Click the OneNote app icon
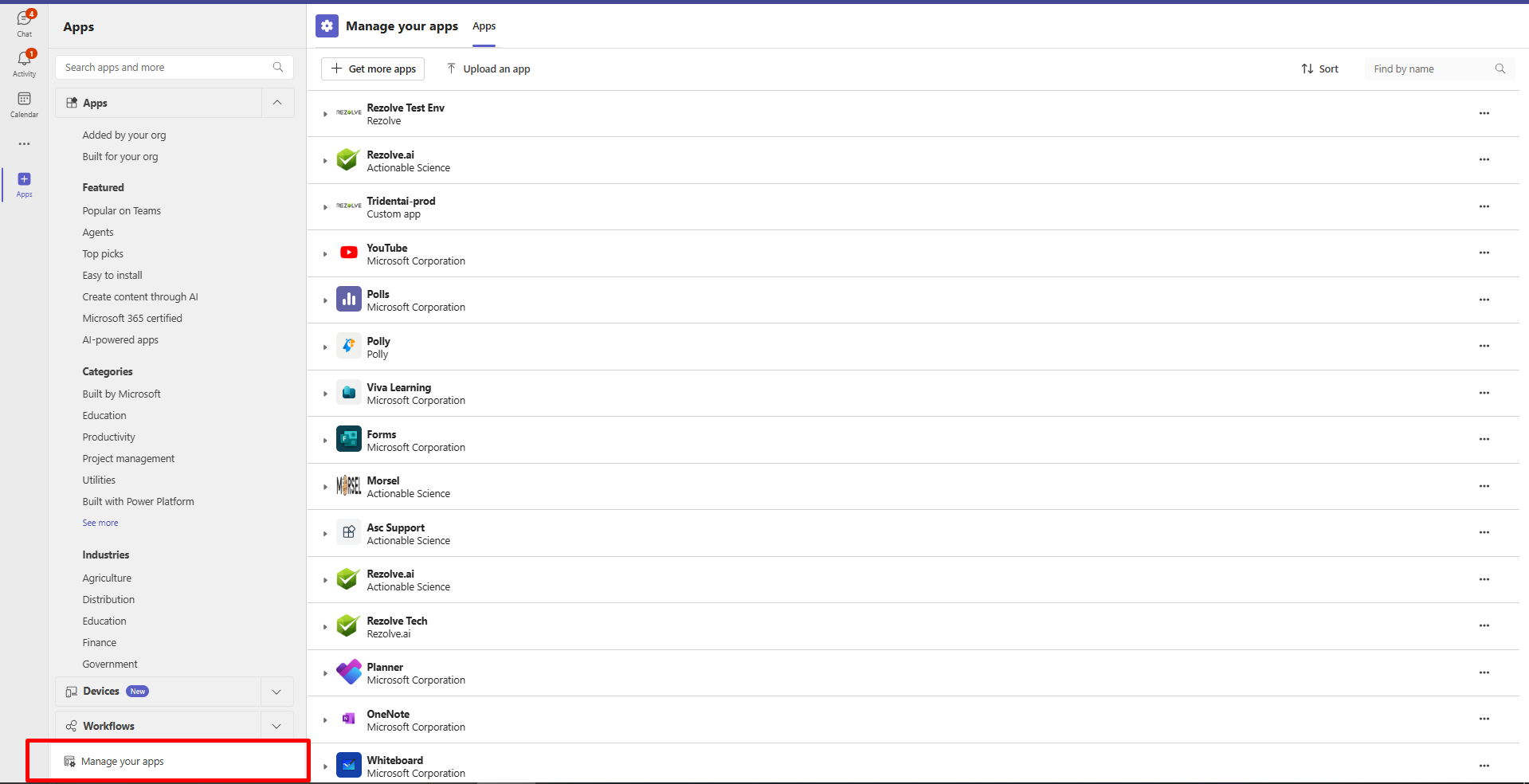The width and height of the screenshot is (1529, 784). coord(349,719)
